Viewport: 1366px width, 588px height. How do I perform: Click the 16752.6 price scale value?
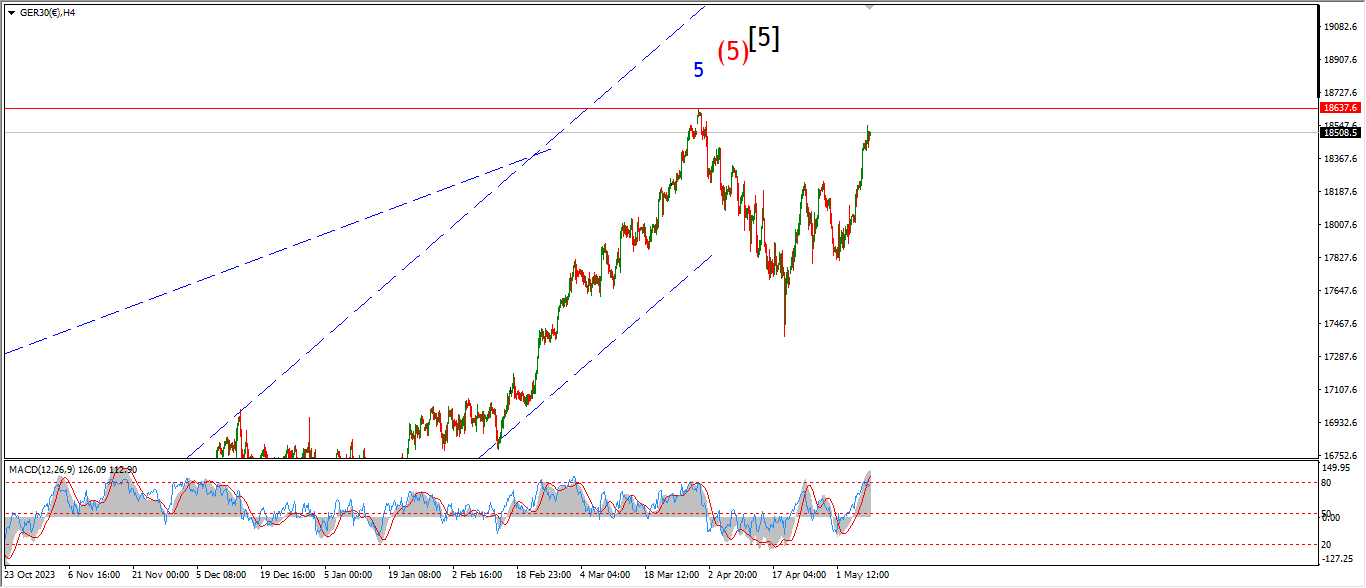1338,455
